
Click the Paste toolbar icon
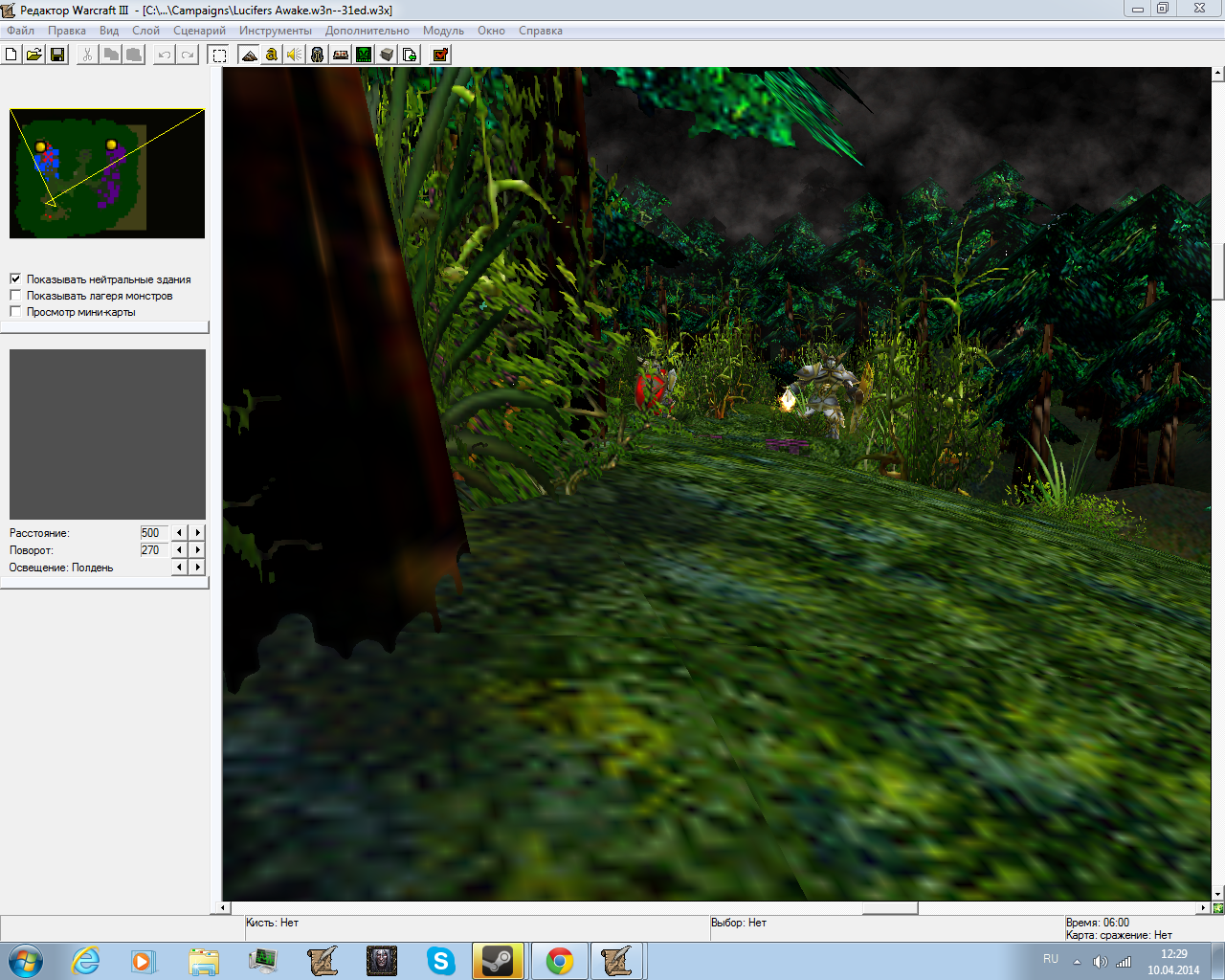134,55
